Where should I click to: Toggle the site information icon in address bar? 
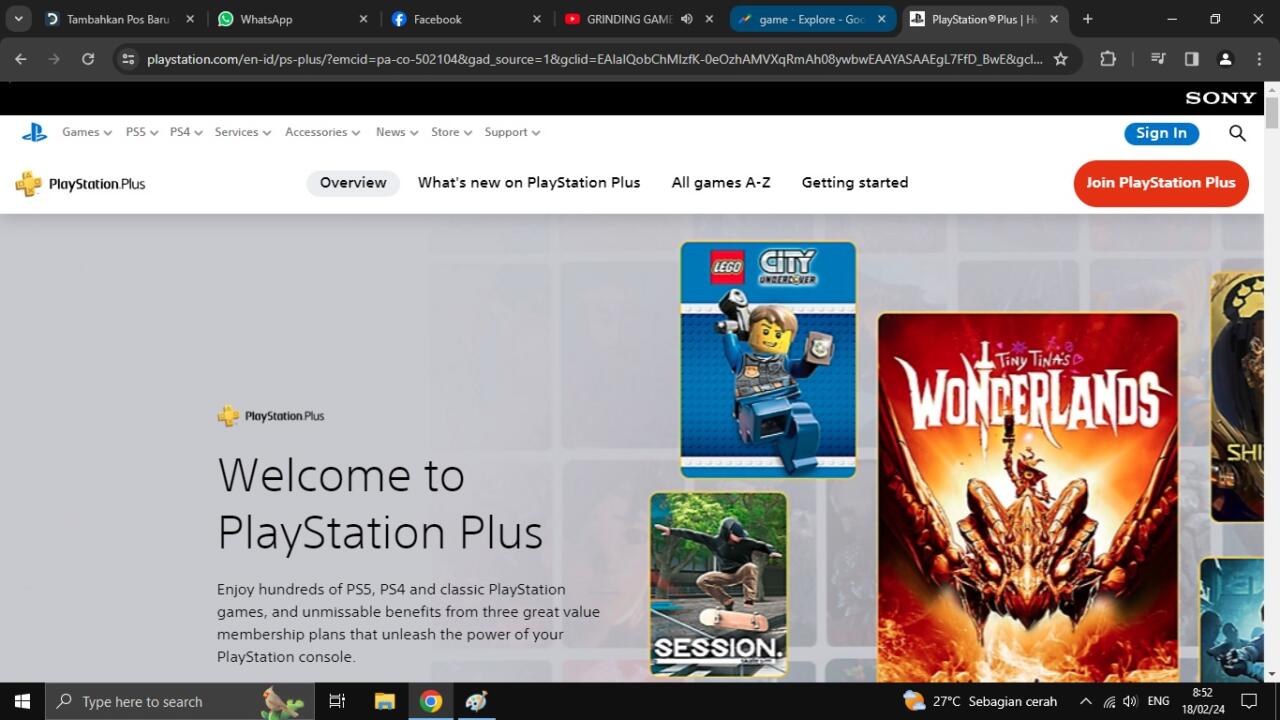click(x=128, y=59)
